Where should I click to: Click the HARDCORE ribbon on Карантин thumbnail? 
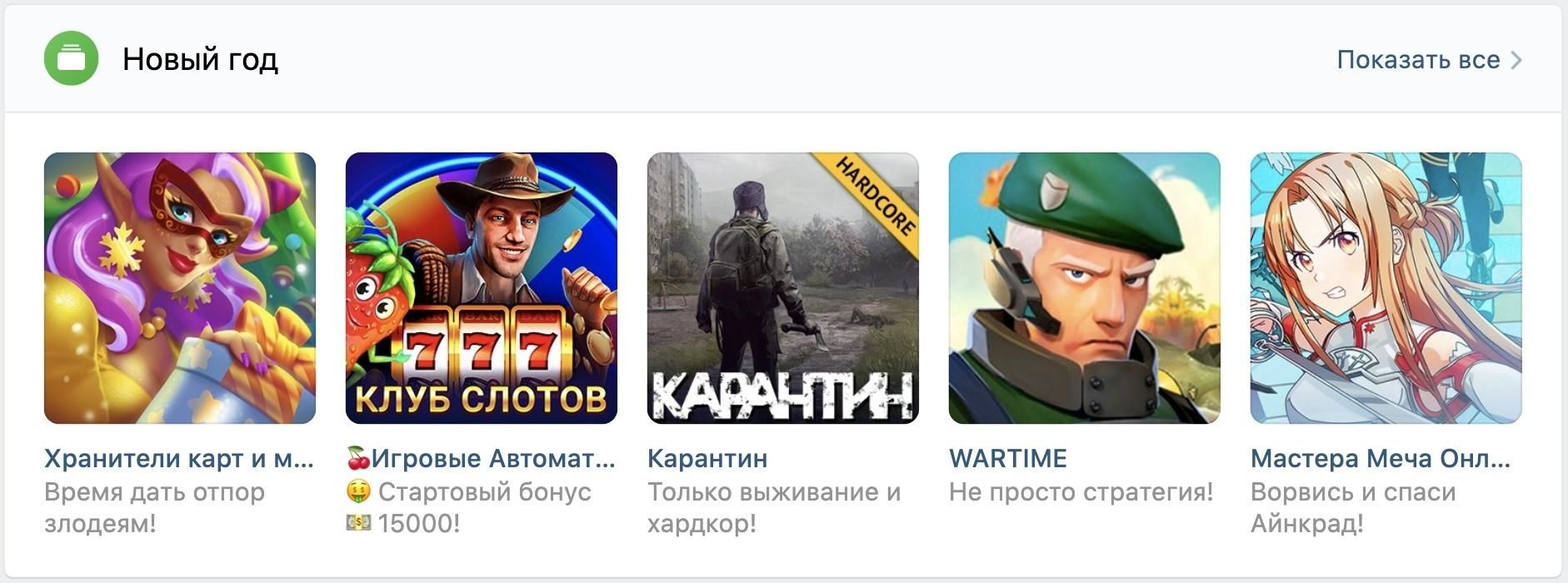click(x=874, y=196)
